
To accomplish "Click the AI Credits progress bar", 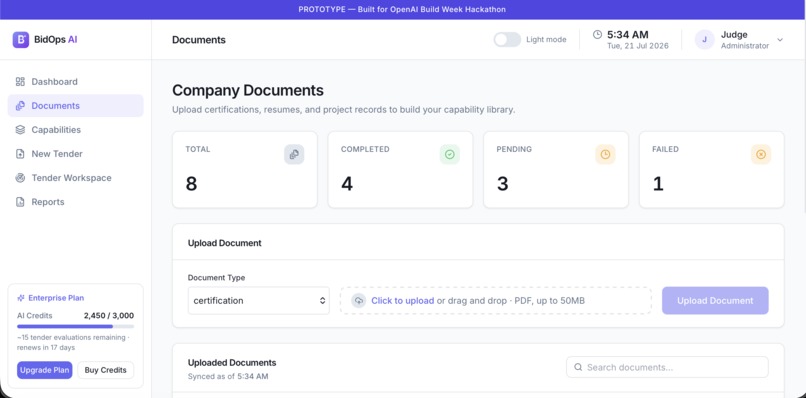I will tap(76, 326).
